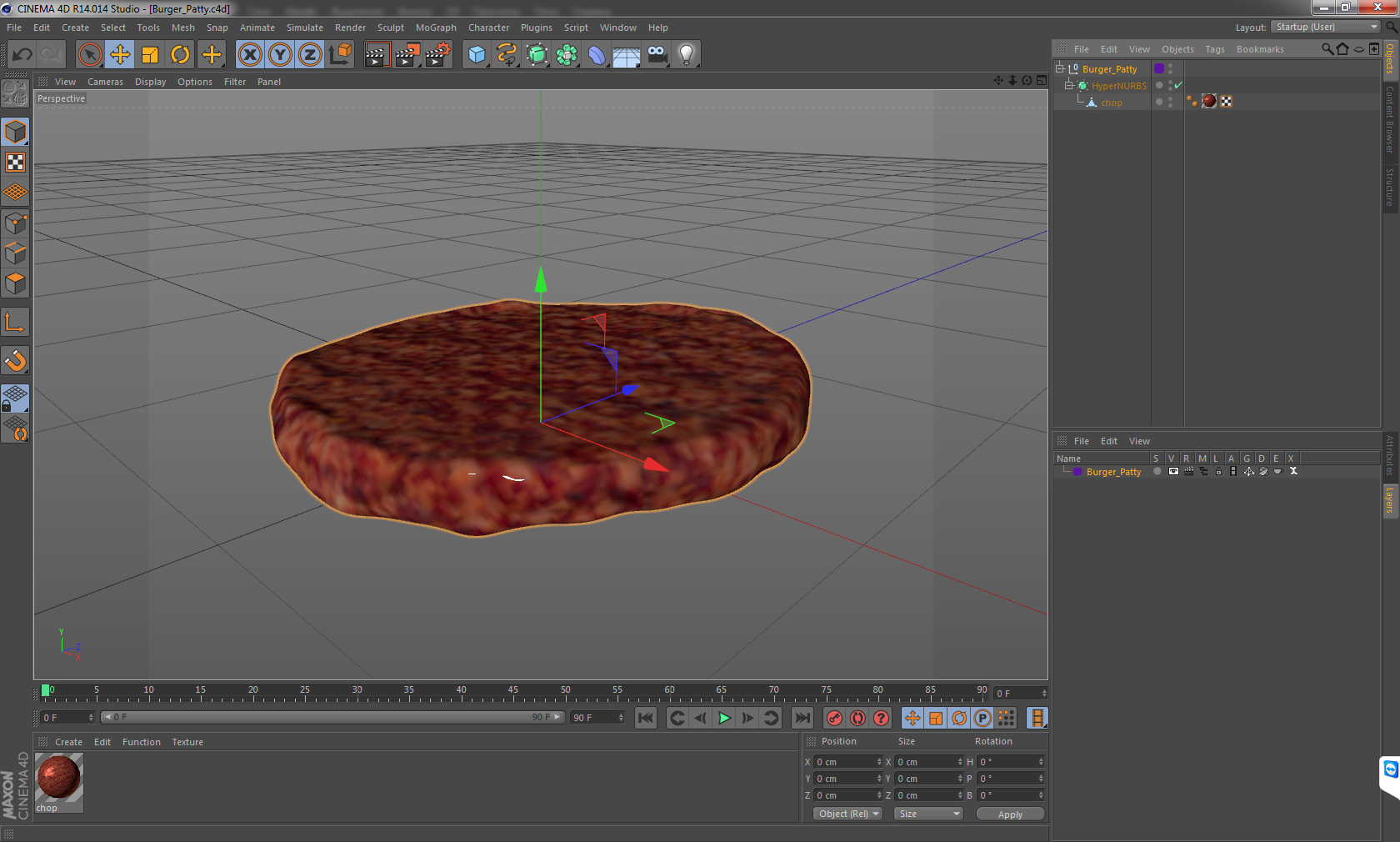Switch the coordinate system icon
1400x842 pixels.
[340, 55]
